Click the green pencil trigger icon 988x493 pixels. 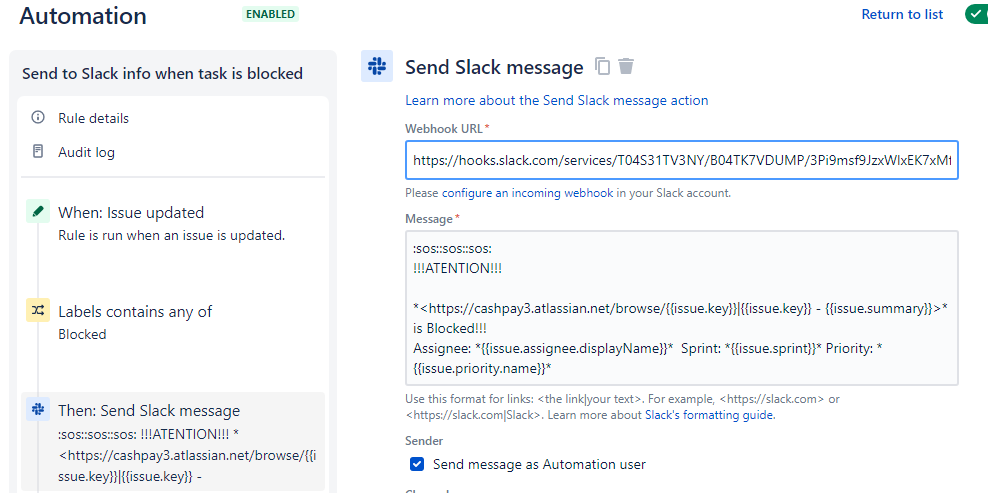coord(38,212)
